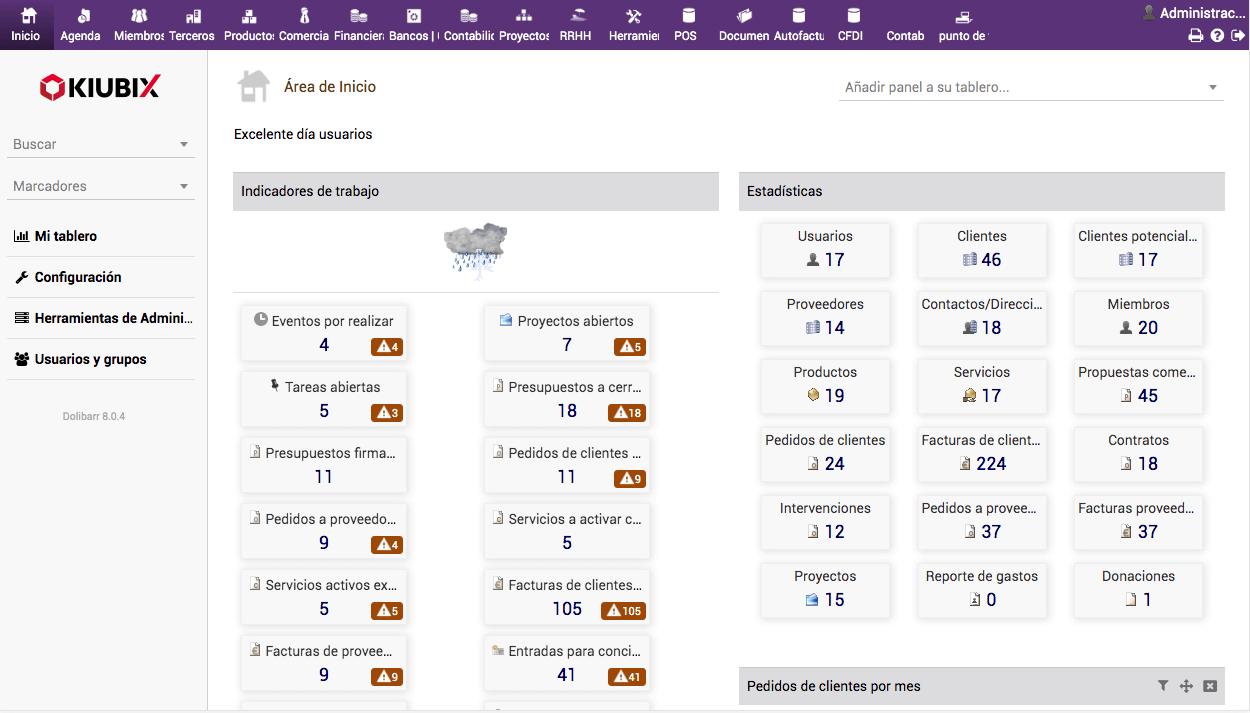Click the KIUBIX logo

[x=99, y=88]
